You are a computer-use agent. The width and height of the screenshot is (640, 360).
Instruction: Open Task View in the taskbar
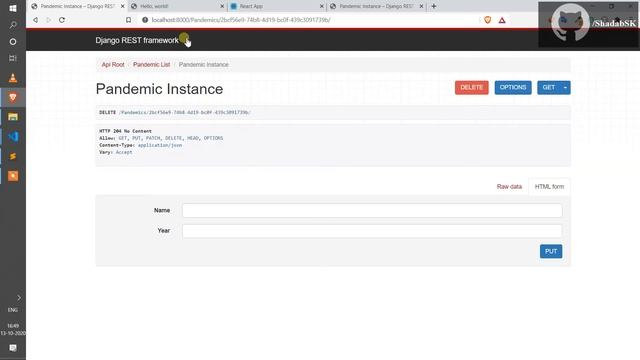point(13,58)
